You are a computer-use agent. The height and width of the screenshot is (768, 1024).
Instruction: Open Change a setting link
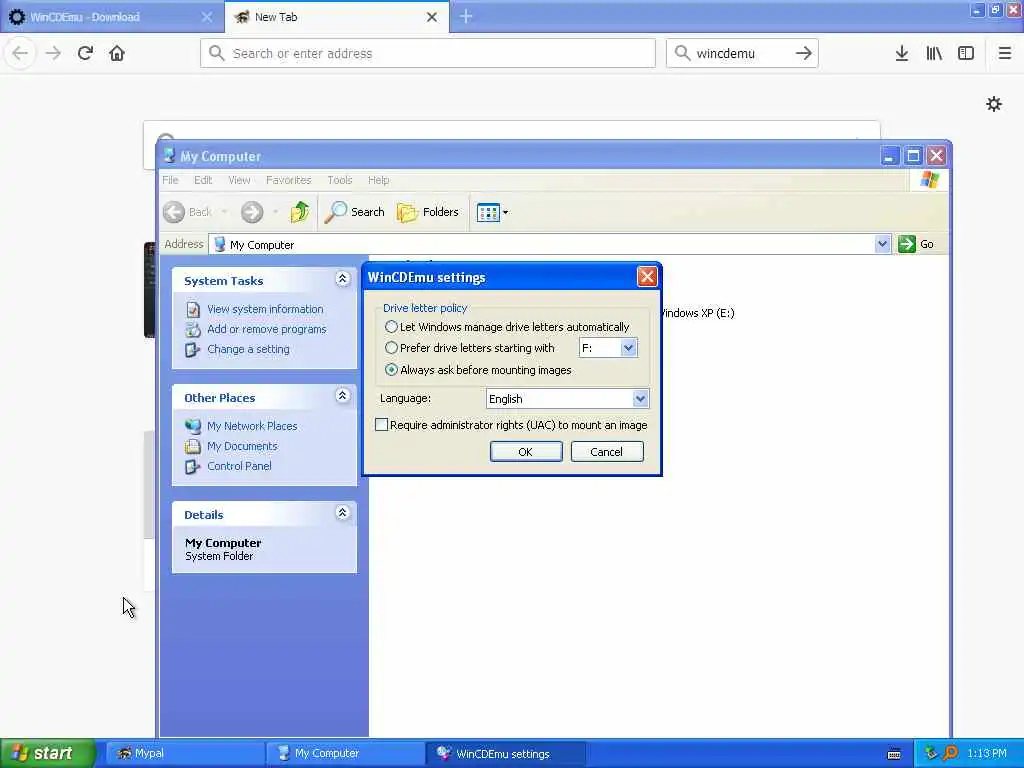click(x=248, y=349)
